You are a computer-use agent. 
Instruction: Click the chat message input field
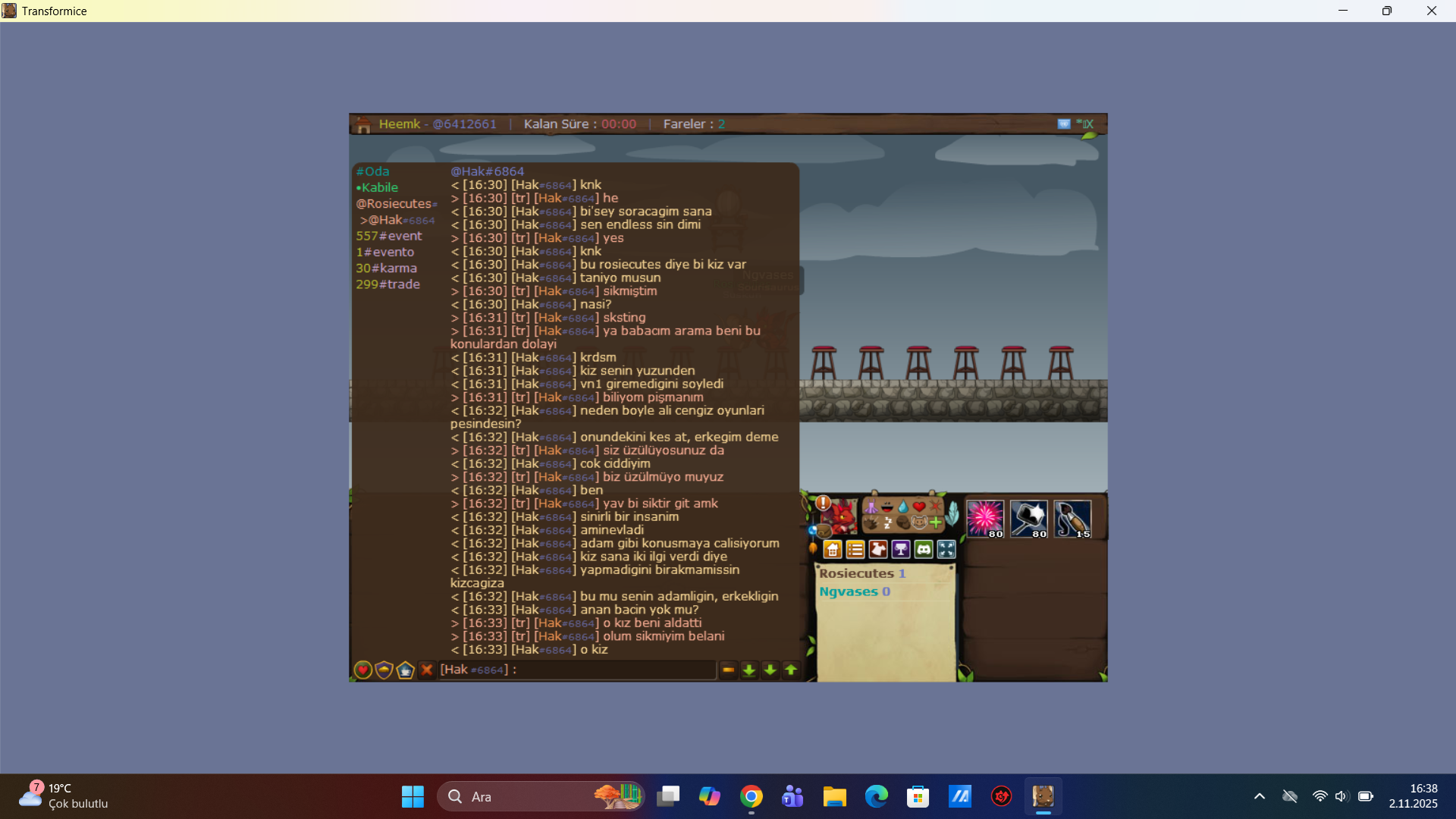(x=577, y=670)
